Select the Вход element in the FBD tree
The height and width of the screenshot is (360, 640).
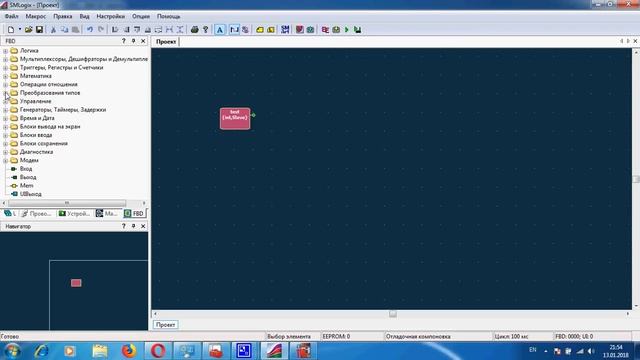point(26,169)
